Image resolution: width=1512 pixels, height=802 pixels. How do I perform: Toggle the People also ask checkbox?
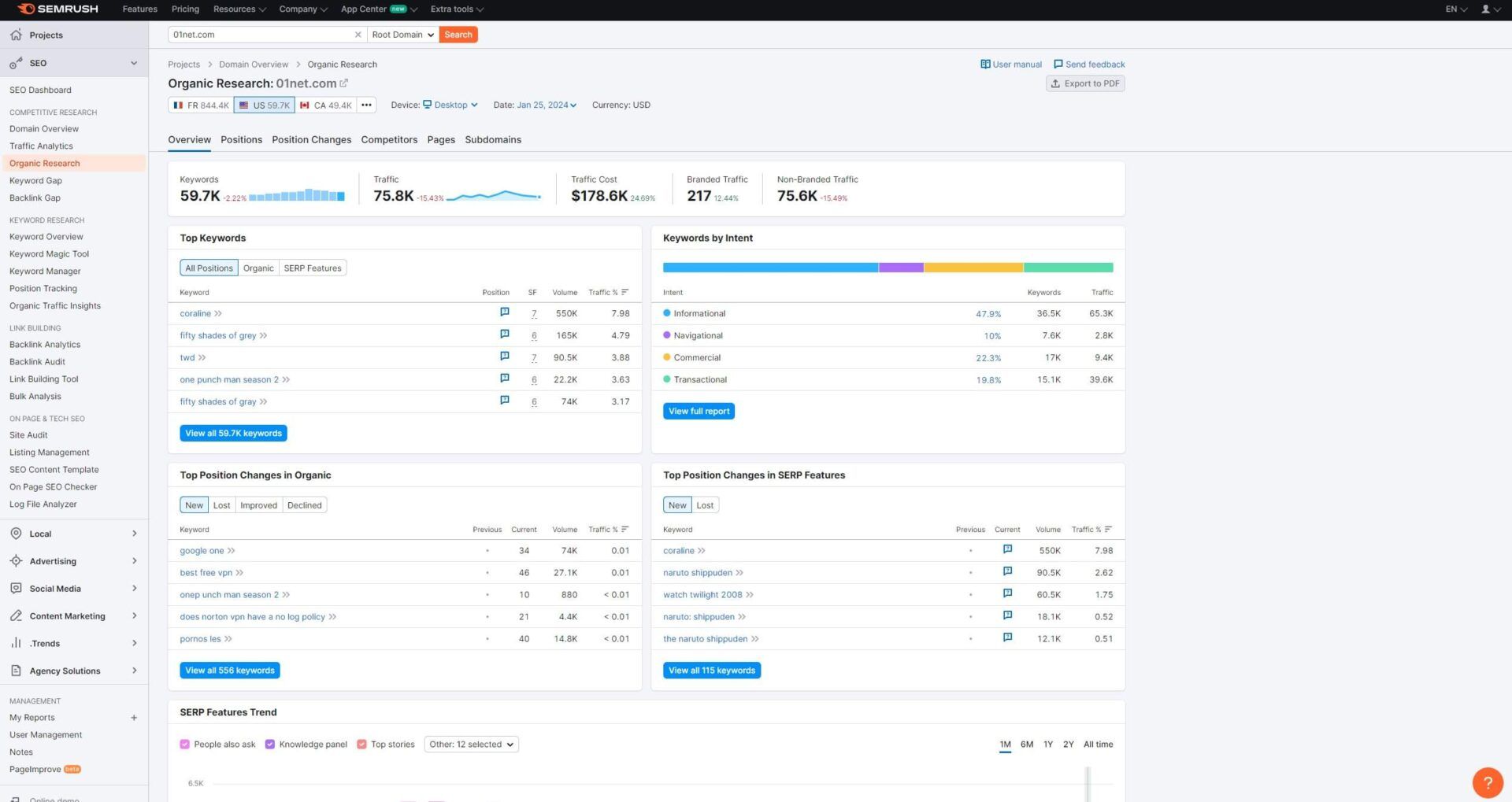point(185,745)
